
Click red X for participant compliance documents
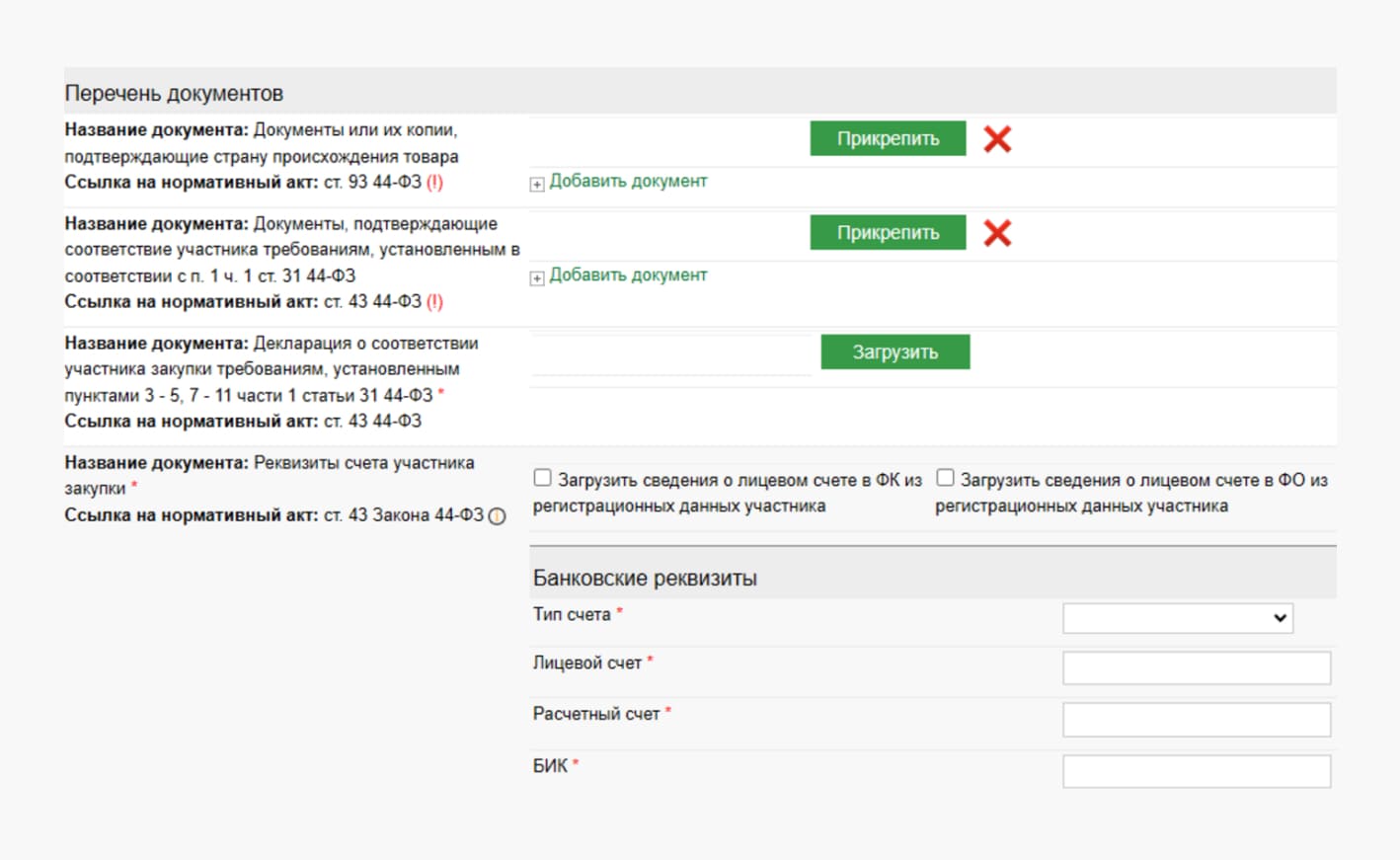[997, 233]
